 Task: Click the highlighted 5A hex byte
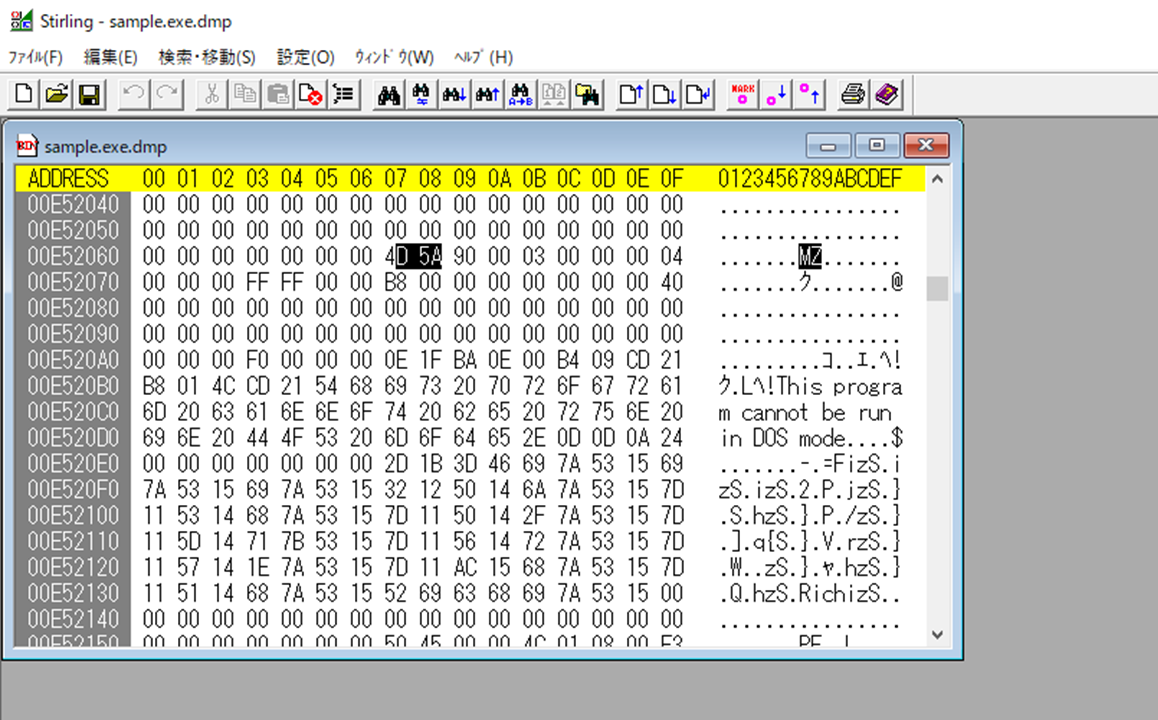pos(430,257)
